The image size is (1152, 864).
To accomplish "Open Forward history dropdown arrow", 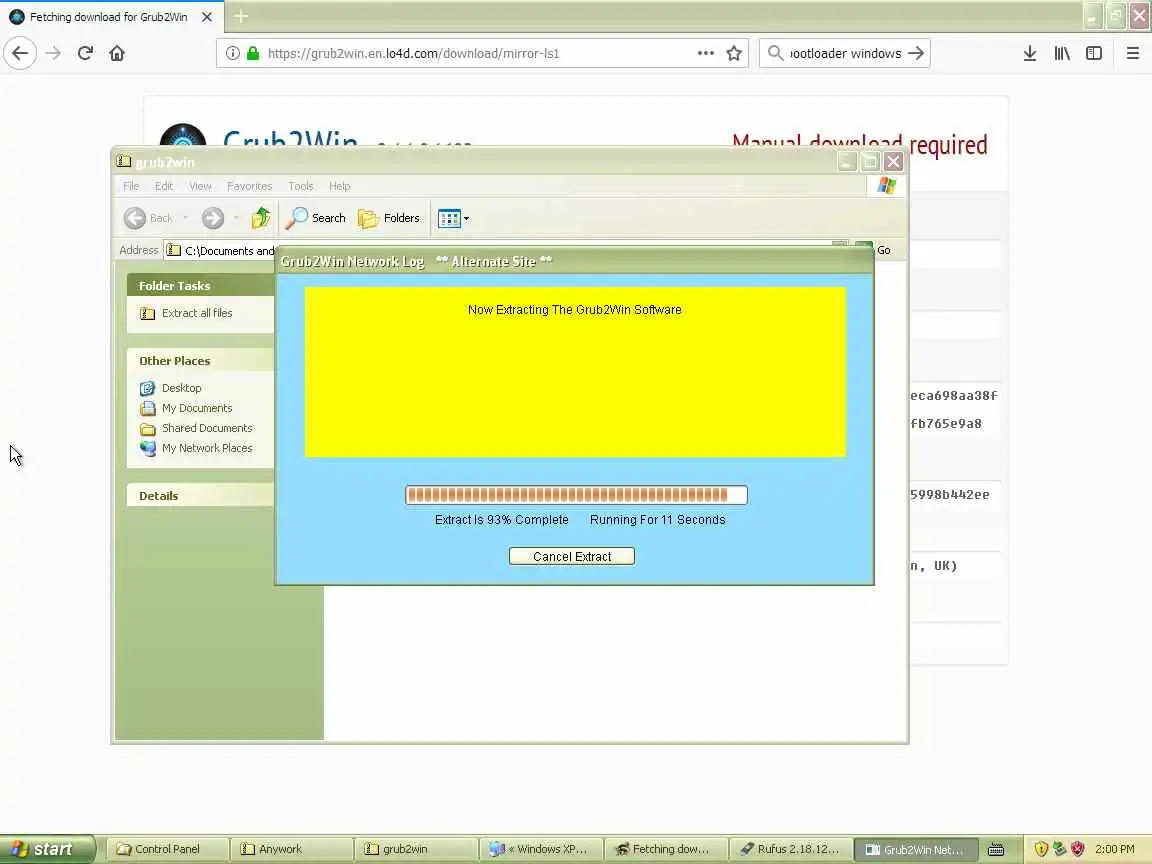I will point(236,217).
